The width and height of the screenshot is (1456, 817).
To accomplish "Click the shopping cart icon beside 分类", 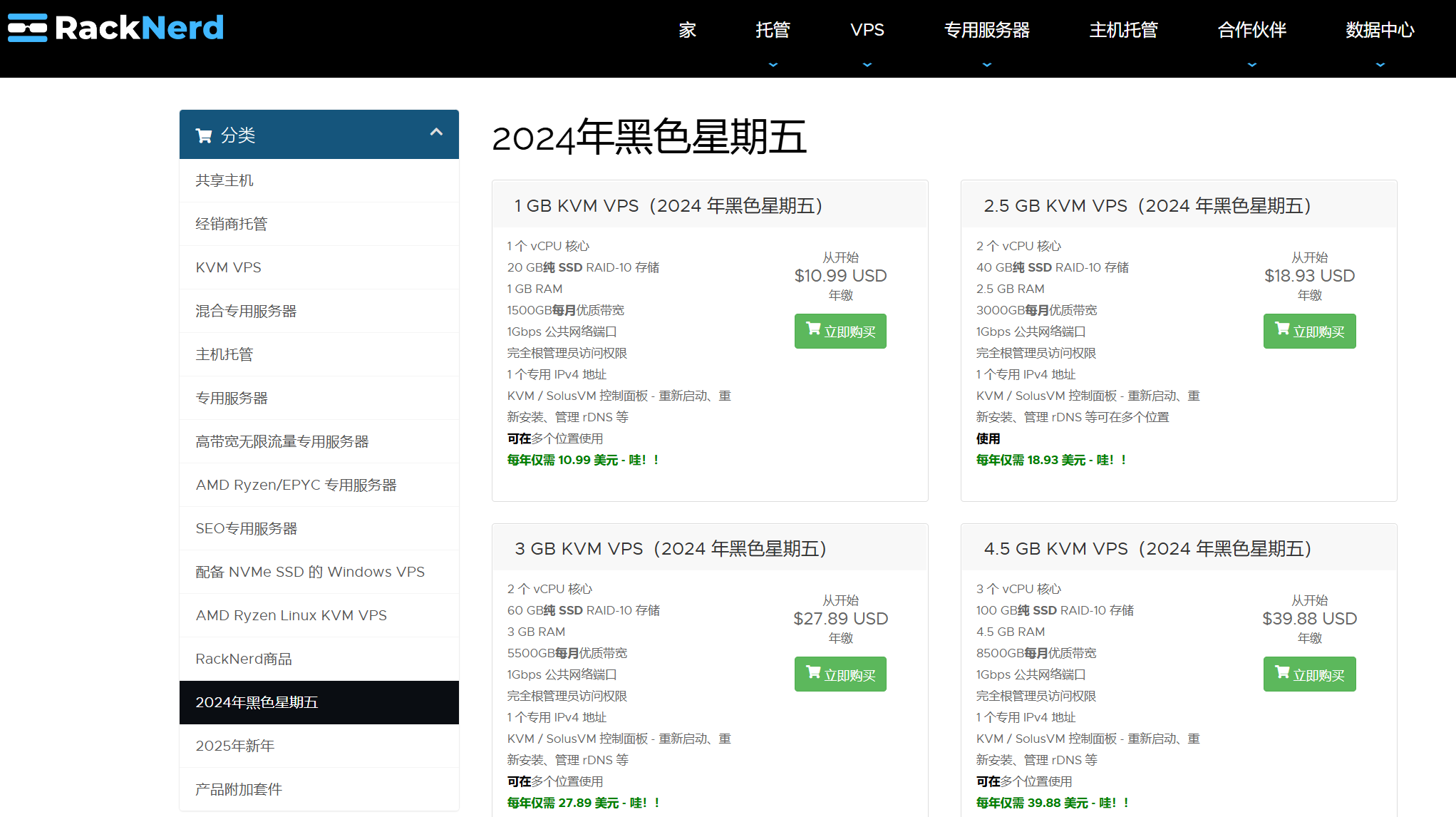I will click(205, 135).
